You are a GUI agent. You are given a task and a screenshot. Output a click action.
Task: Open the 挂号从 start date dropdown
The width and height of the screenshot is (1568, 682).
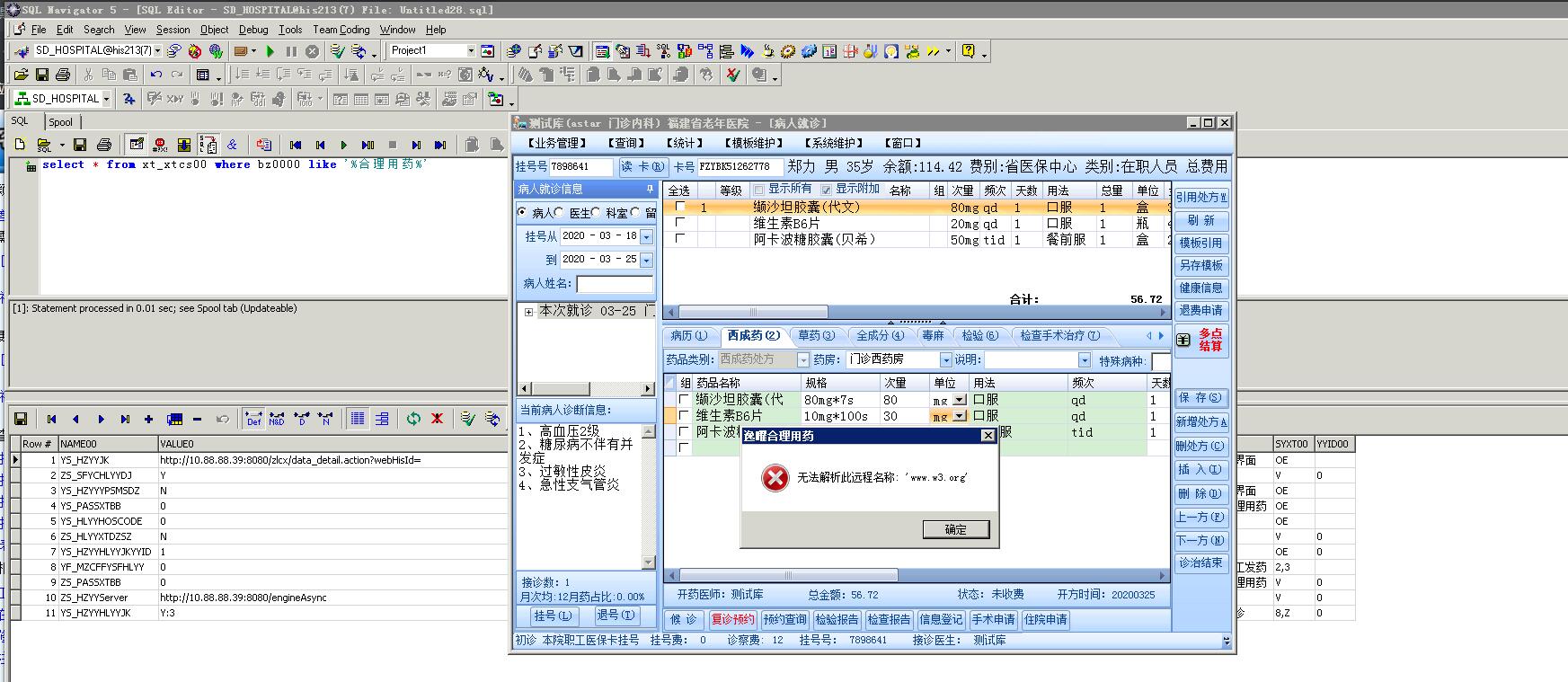tap(646, 236)
